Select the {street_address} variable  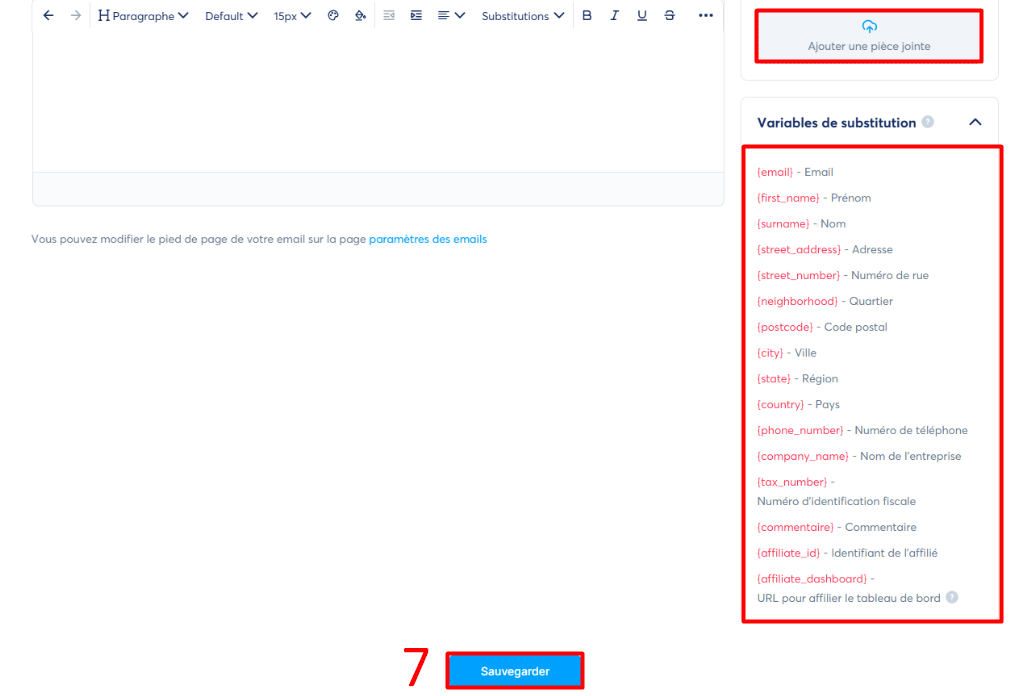(799, 250)
